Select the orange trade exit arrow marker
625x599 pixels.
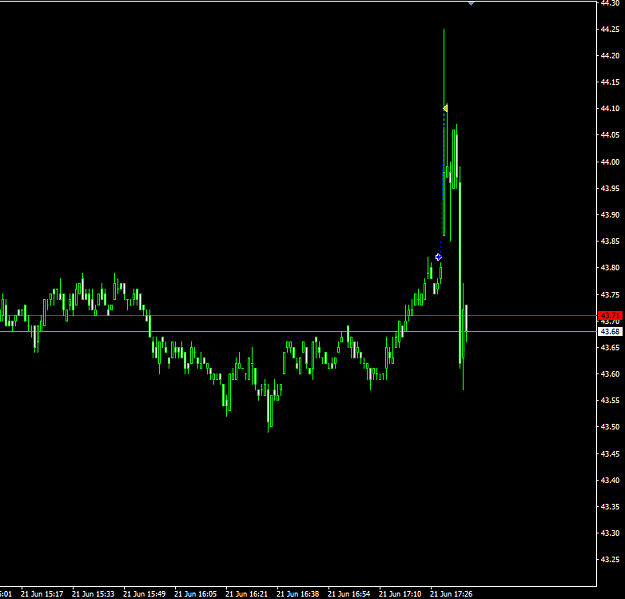[x=445, y=108]
